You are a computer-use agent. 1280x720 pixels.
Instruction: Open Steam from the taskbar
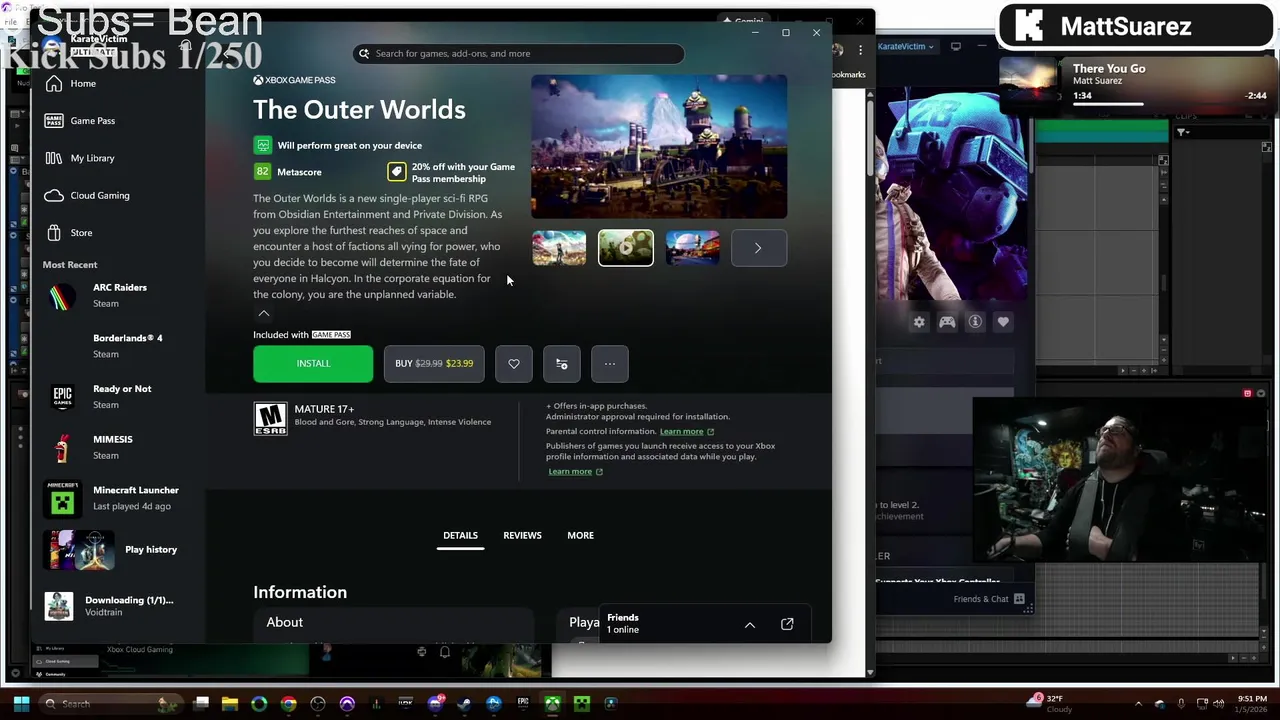pyautogui.click(x=464, y=704)
